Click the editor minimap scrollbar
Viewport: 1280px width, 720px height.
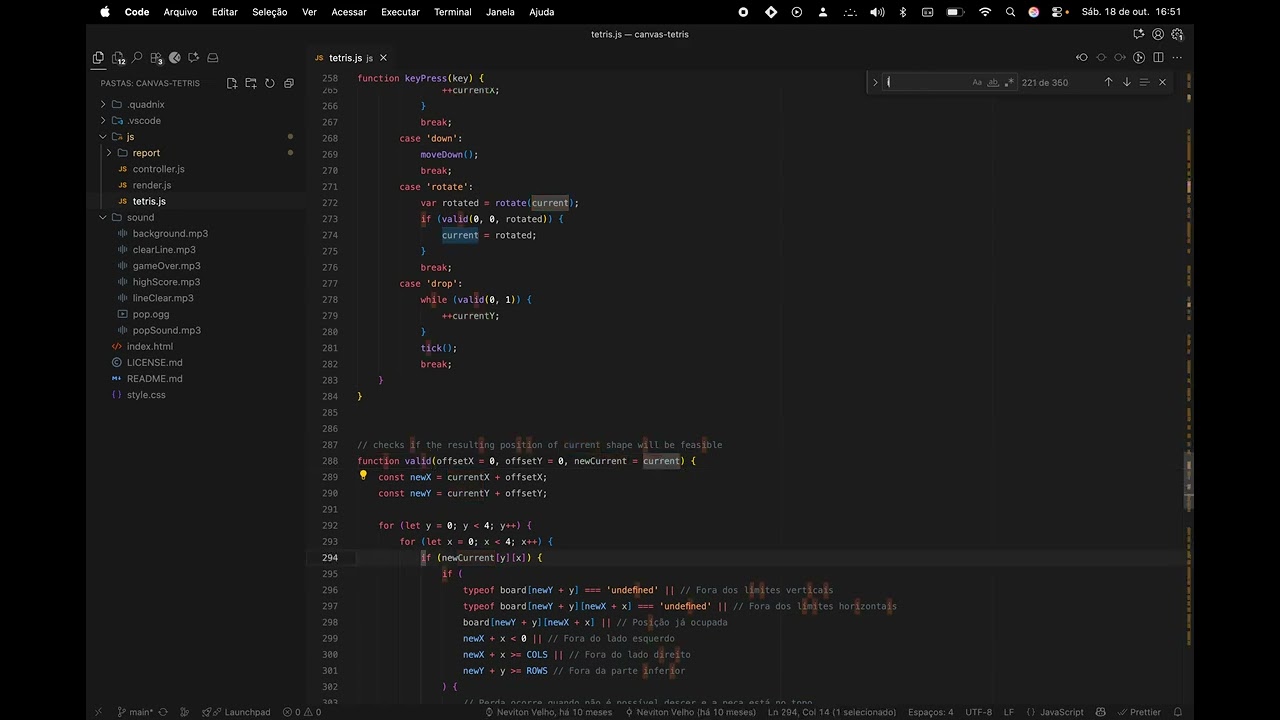pyautogui.click(x=1189, y=390)
